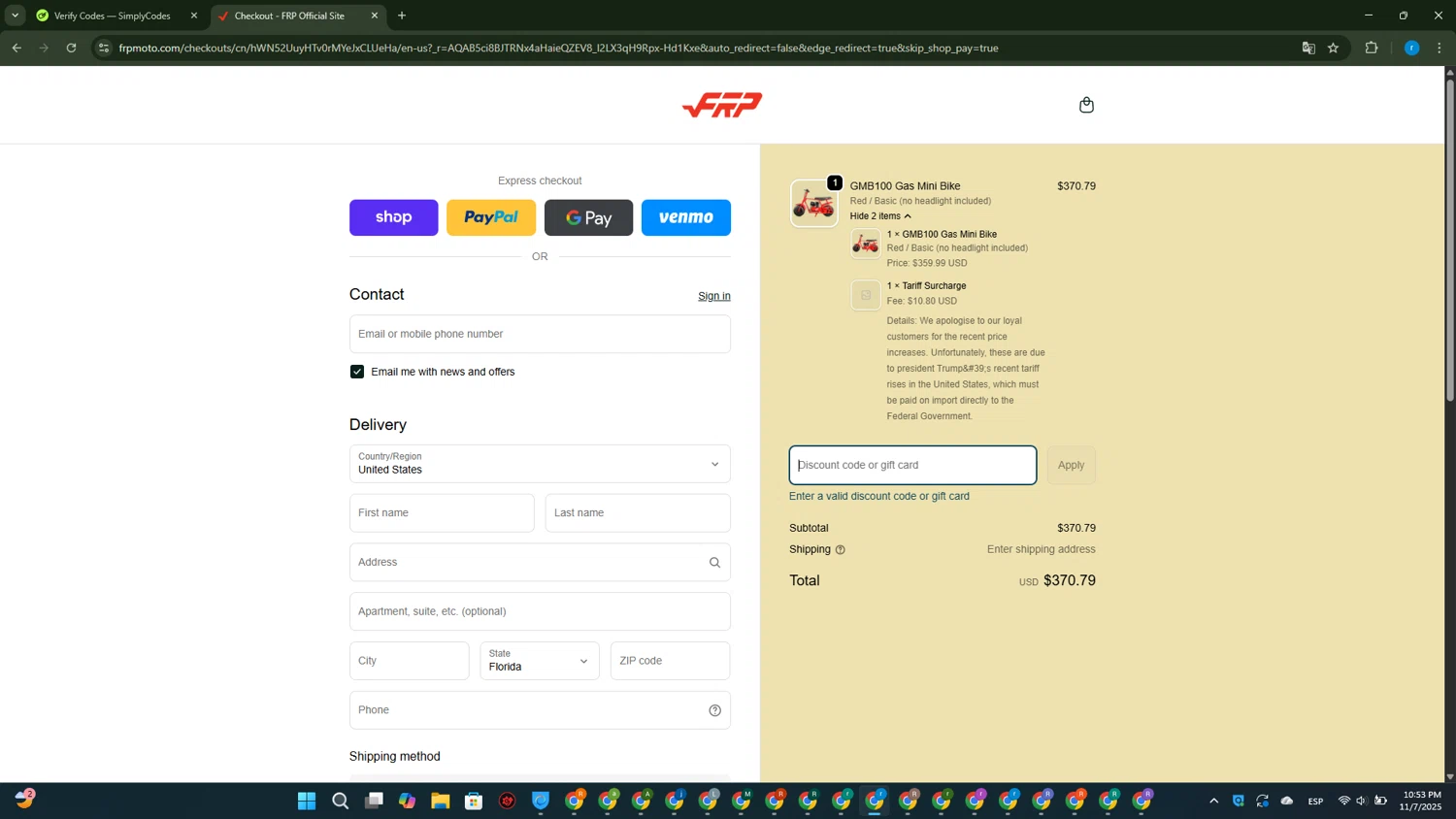Focus the Email or mobile phone field
The image size is (1456, 819).
540,334
